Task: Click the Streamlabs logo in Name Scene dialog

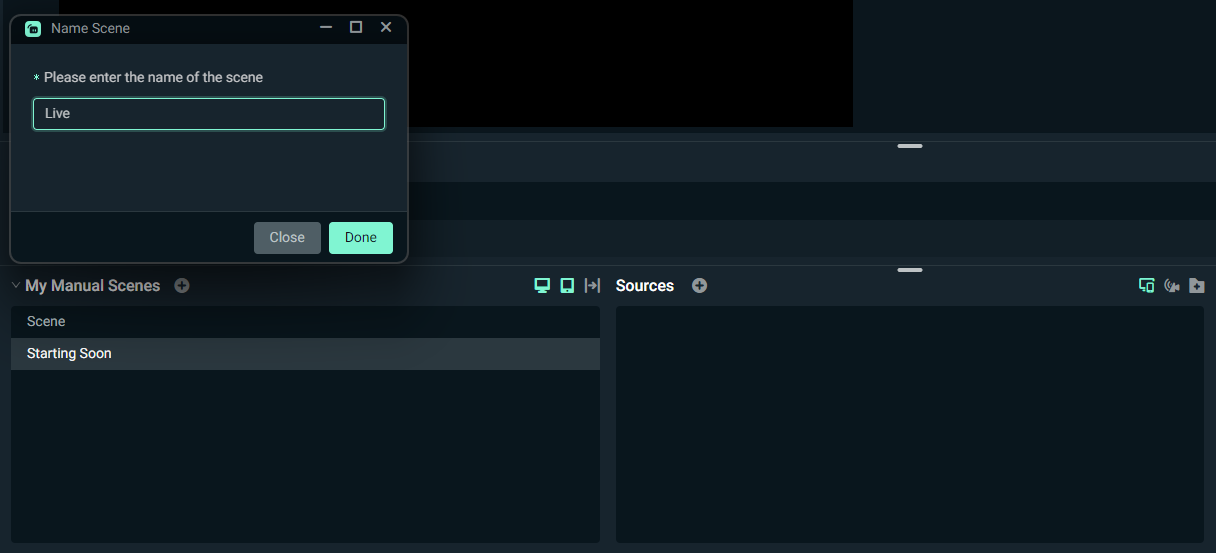Action: [x=33, y=28]
